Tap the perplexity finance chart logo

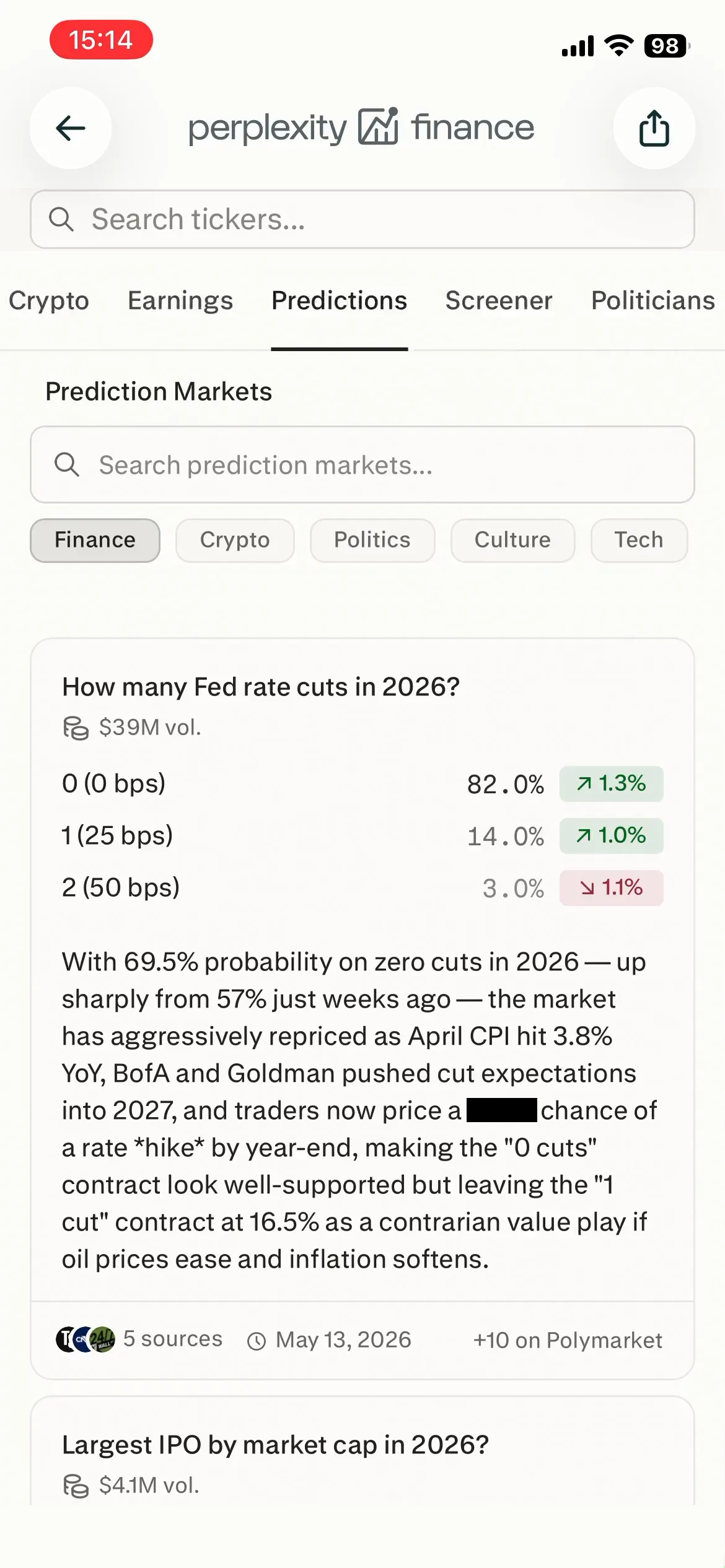(378, 127)
